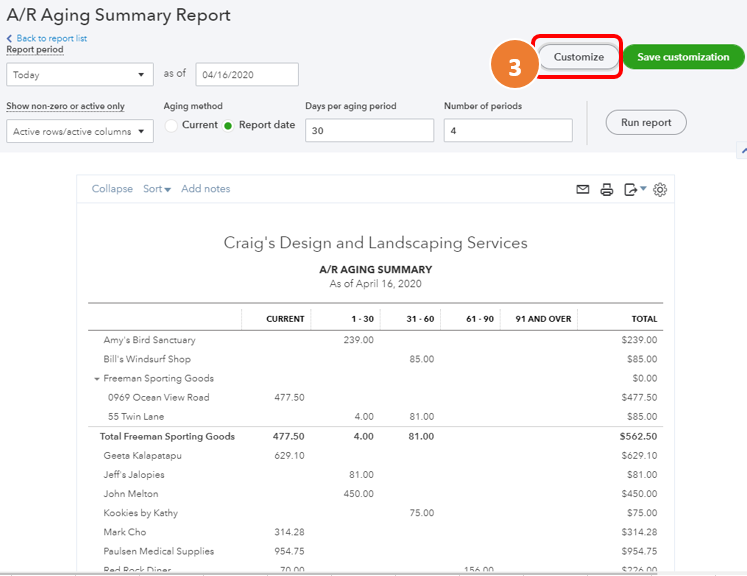Collapse the Freeman Sporting Goods group
Image resolution: width=747 pixels, height=576 pixels.
coord(97,379)
